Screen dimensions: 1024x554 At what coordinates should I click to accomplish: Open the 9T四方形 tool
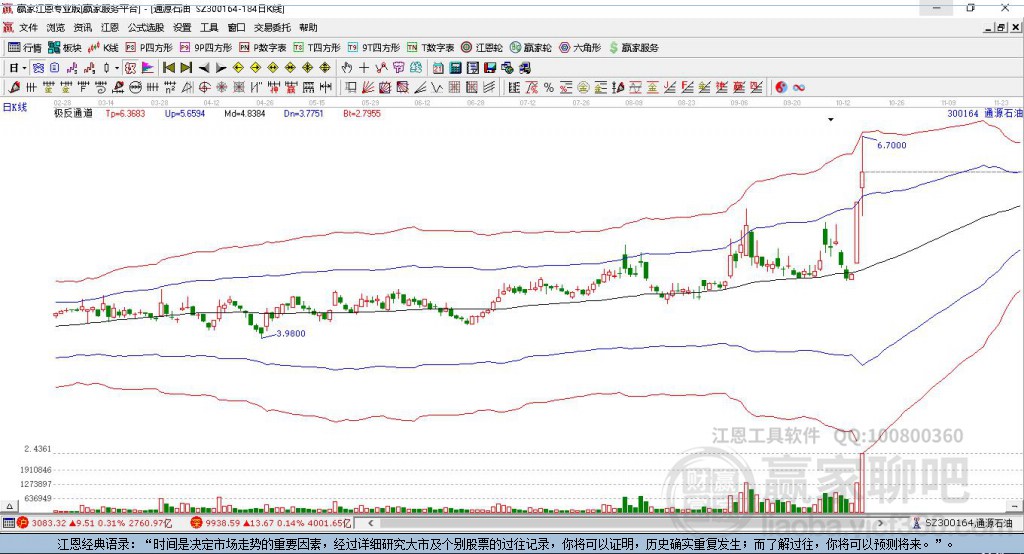(x=374, y=48)
